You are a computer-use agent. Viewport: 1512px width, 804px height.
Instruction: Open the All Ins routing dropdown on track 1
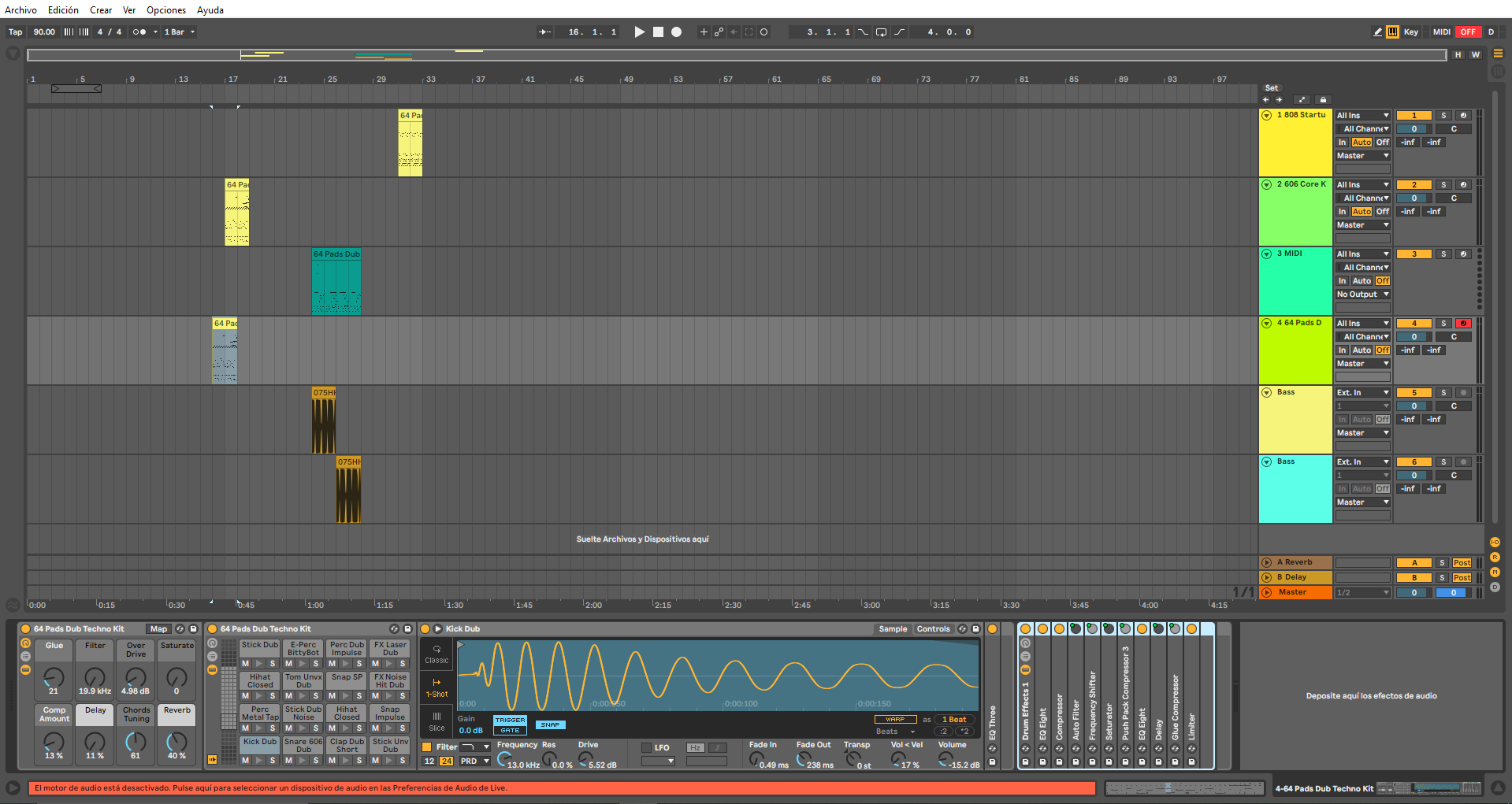(1362, 115)
